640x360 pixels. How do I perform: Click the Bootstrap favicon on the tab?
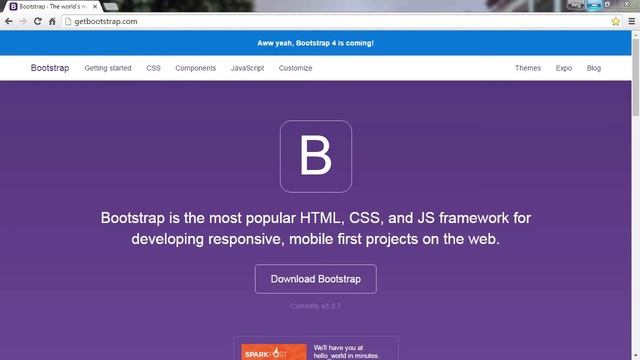tap(13, 7)
